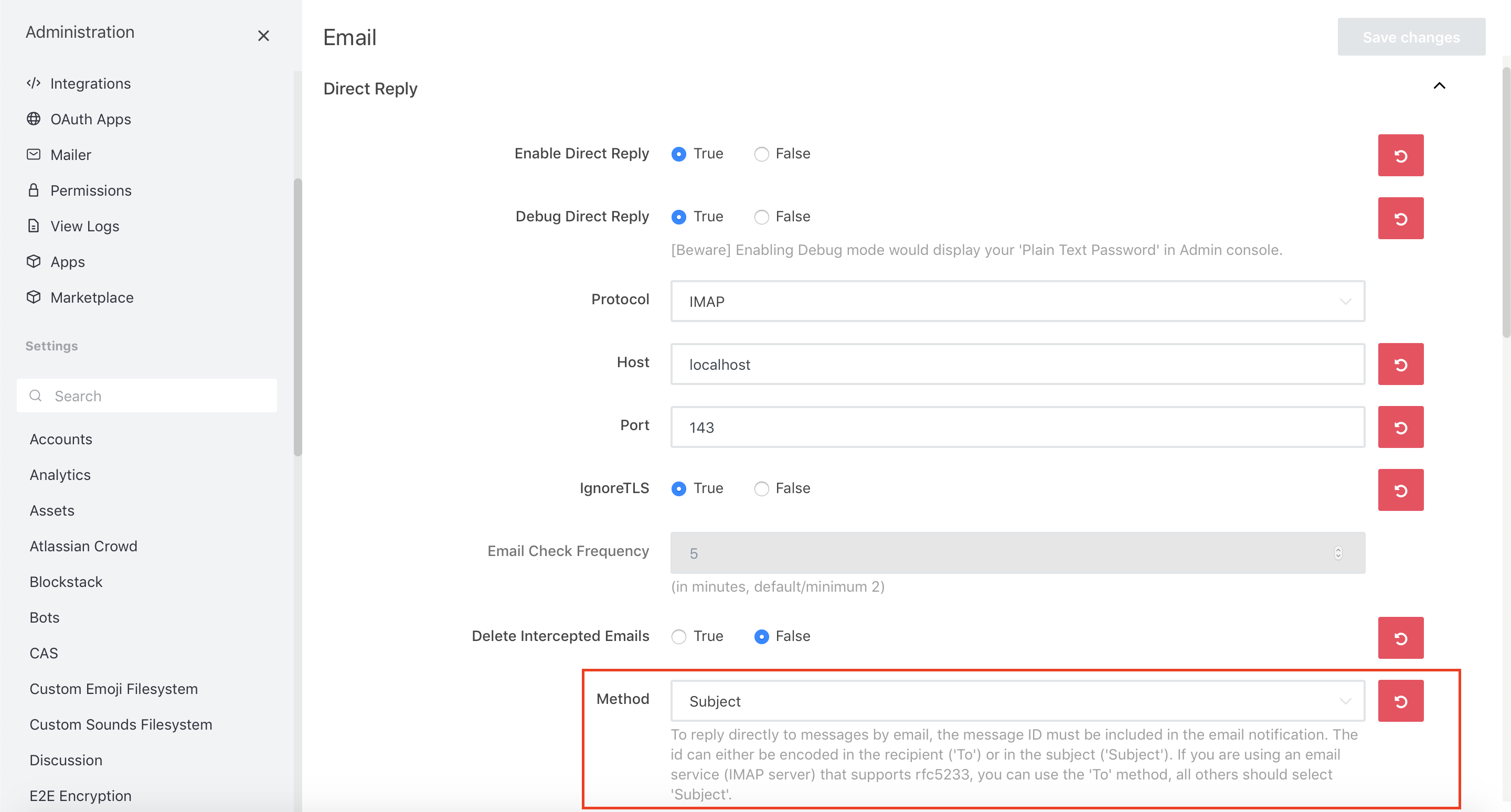Increase Email Check Frequency with the stepper

1338,549
